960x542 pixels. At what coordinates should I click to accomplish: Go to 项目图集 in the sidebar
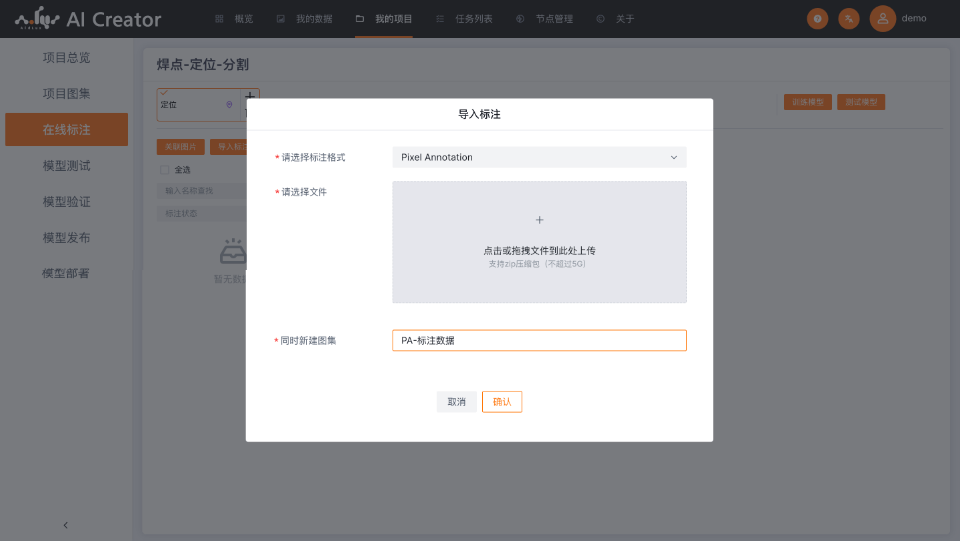66,94
